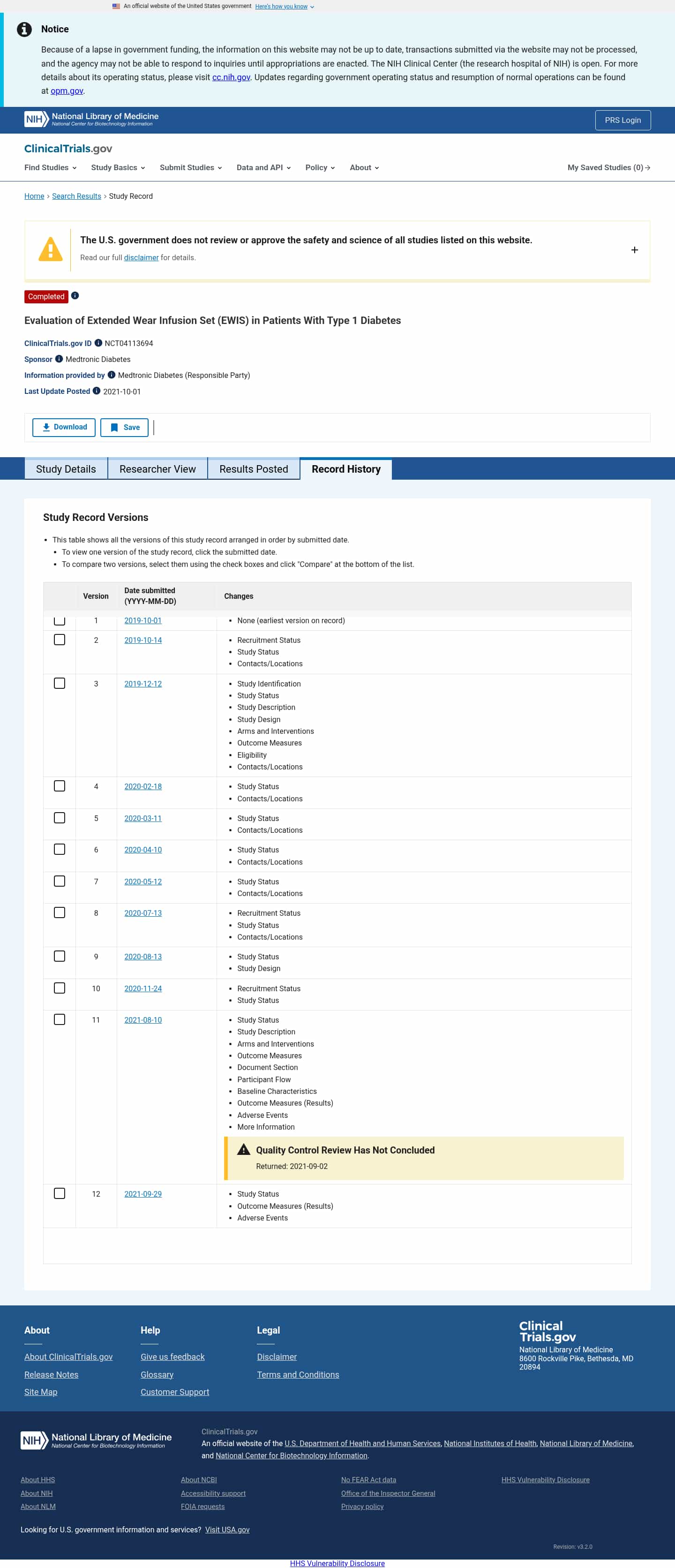Expand the Data and API menu
Image resolution: width=675 pixels, height=1568 pixels.
coord(263,167)
